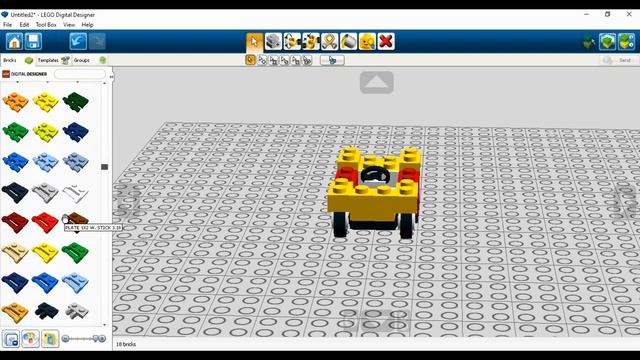Enable color selection sub-tool

[x=284, y=60]
